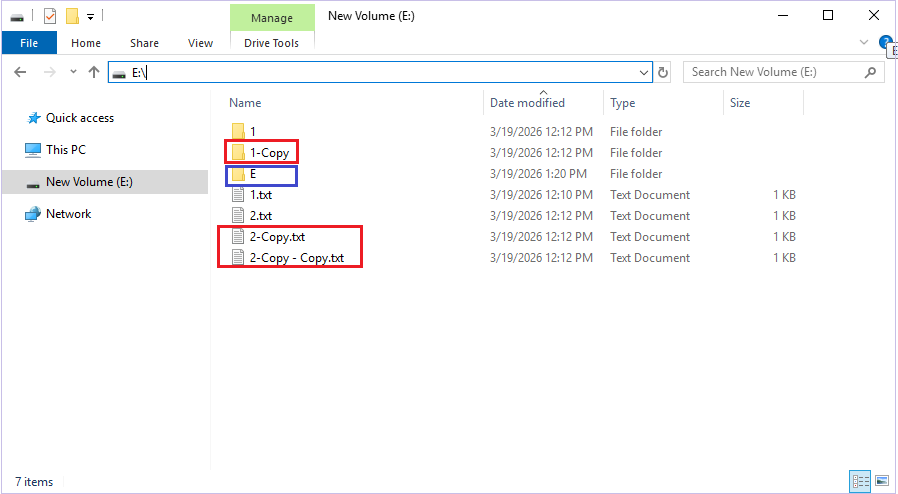Click the 1:20 PM date of folder E

coord(538,174)
